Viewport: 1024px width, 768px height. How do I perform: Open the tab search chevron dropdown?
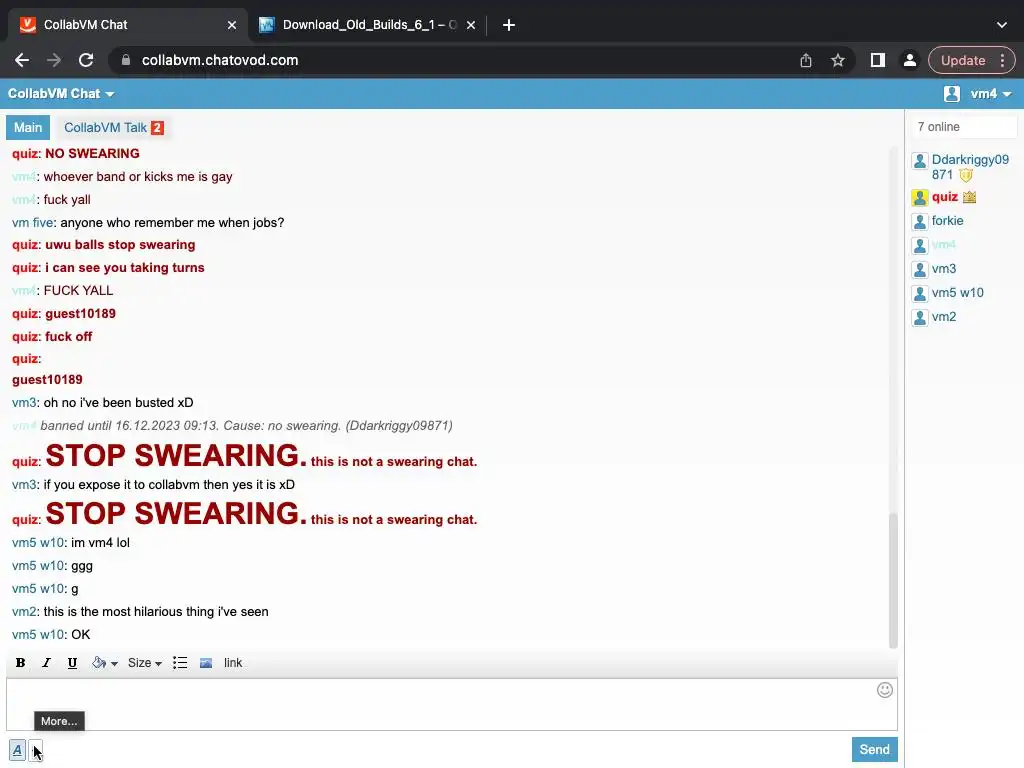(1002, 25)
